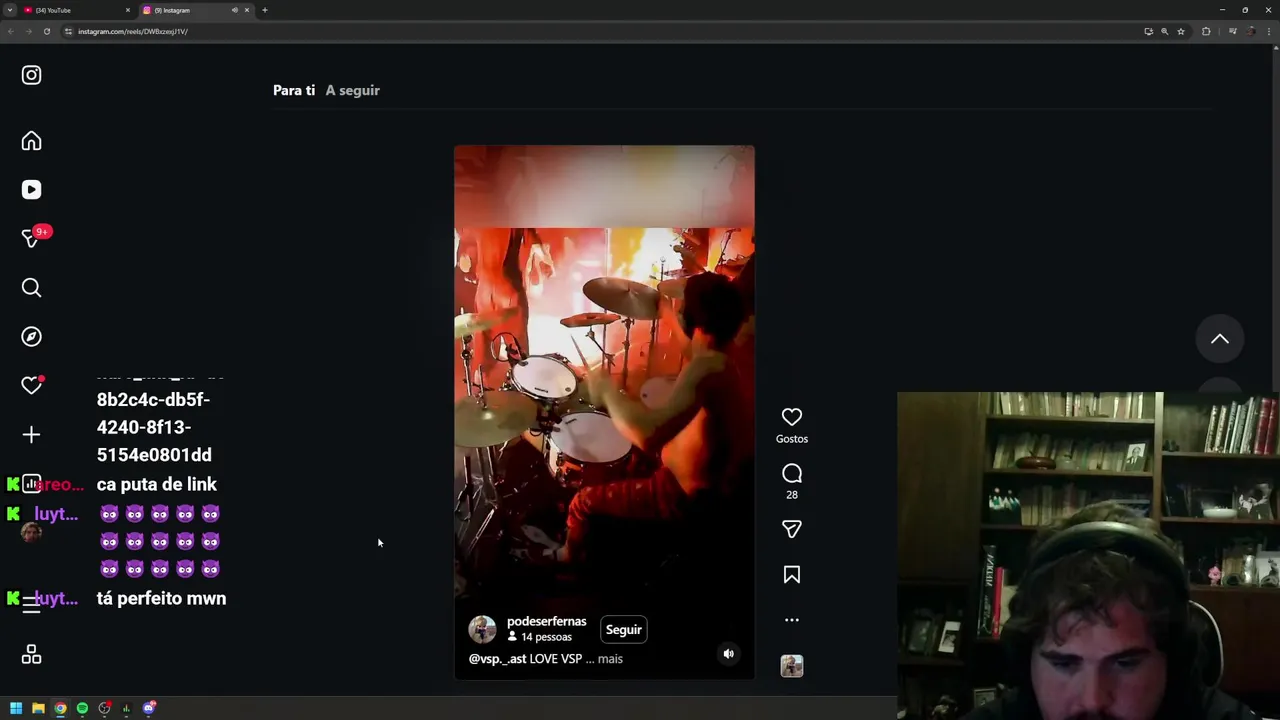Mute the Instagram tab speaker icon
The height and width of the screenshot is (720, 1280).
pos(235,10)
